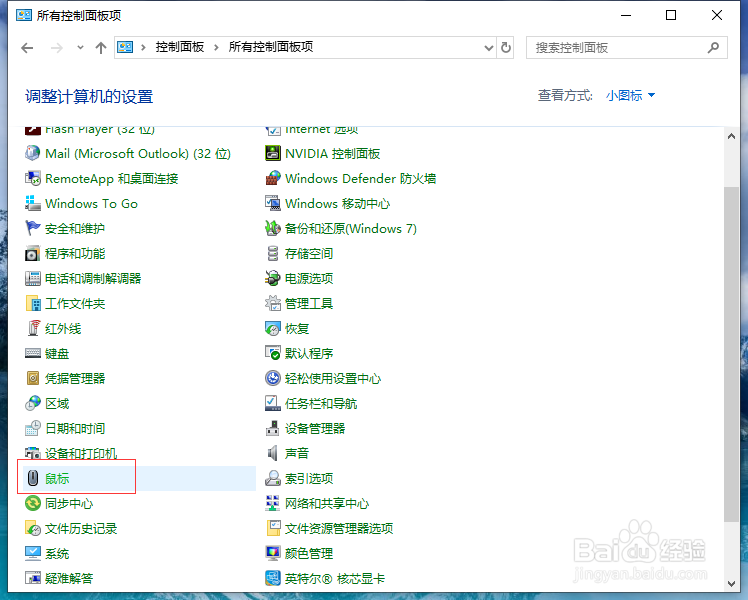Click the search magnifier button

(713, 48)
